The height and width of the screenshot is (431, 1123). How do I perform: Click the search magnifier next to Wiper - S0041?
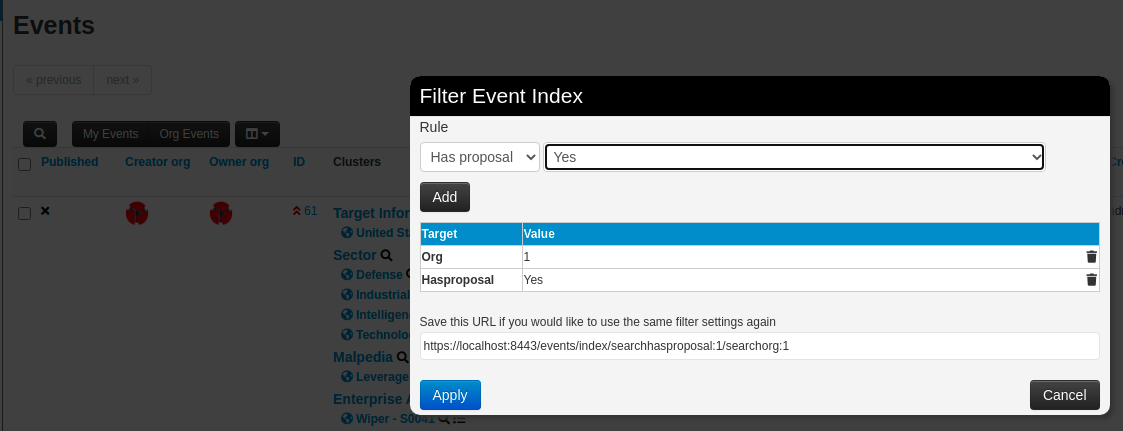[443, 419]
